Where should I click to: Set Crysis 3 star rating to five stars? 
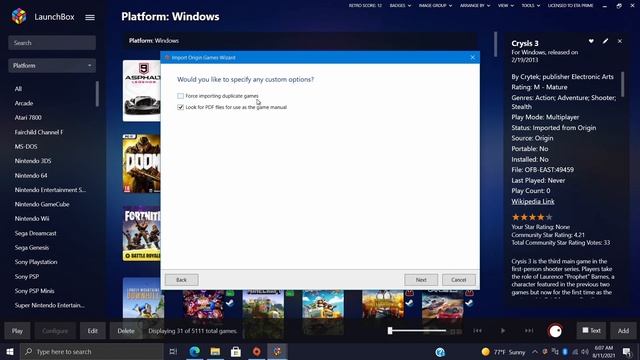(x=549, y=217)
